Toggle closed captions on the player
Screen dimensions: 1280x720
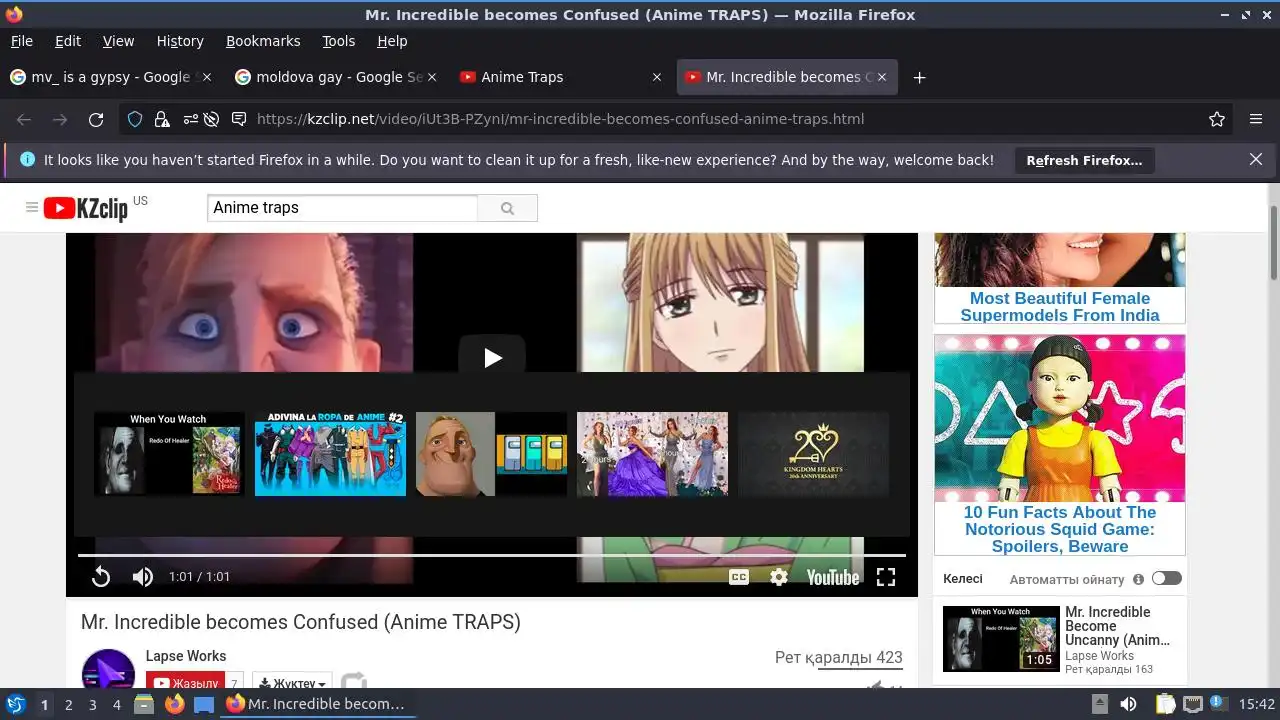point(739,577)
